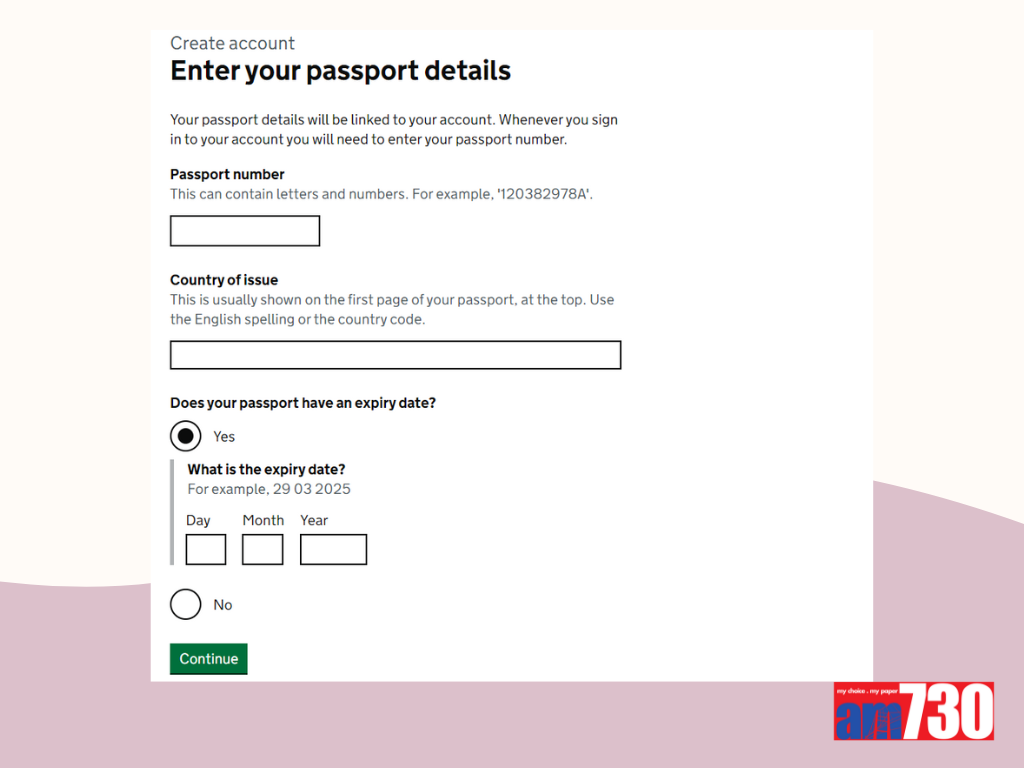The height and width of the screenshot is (768, 1024).
Task: Click the 'Enter your passport details' heading
Action: [x=340, y=71]
